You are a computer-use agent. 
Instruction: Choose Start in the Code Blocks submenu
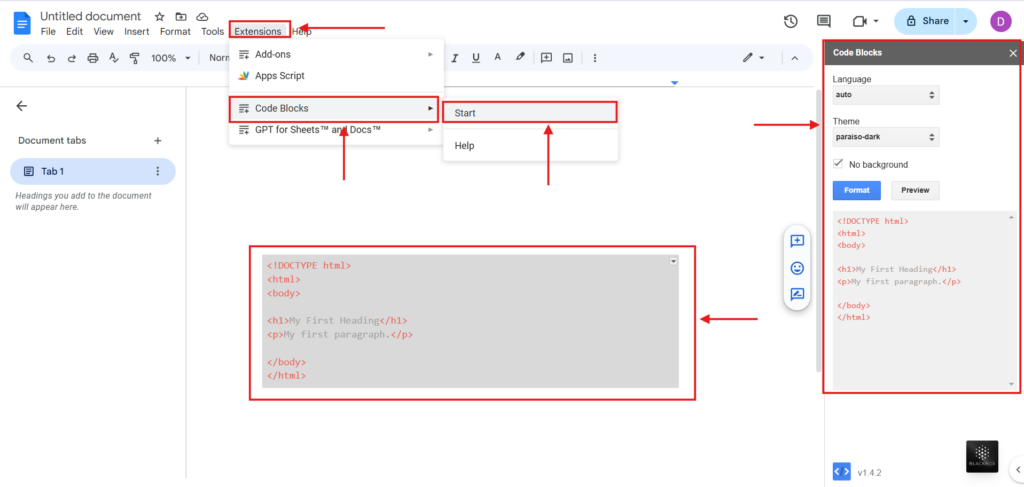529,113
